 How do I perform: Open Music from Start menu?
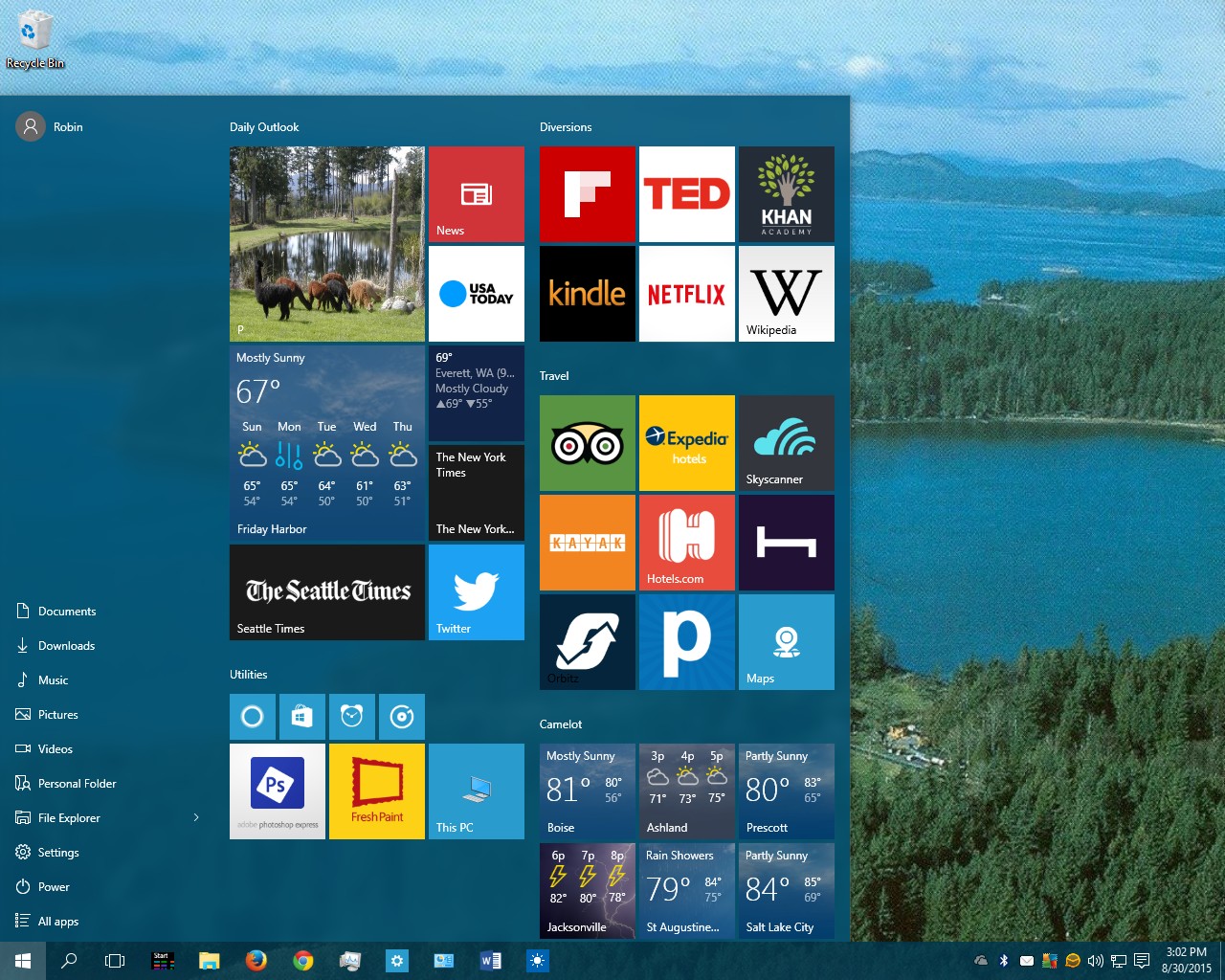(x=42, y=680)
